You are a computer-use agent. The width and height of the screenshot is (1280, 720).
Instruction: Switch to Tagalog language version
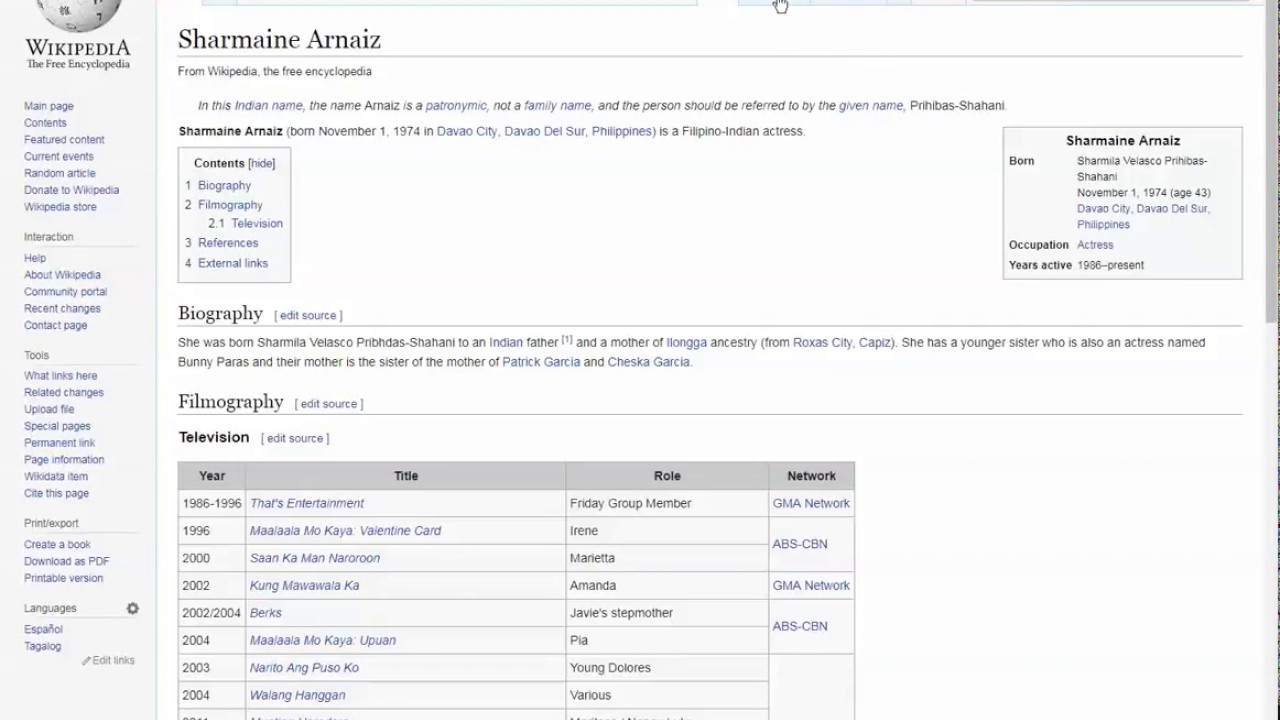[x=42, y=646]
